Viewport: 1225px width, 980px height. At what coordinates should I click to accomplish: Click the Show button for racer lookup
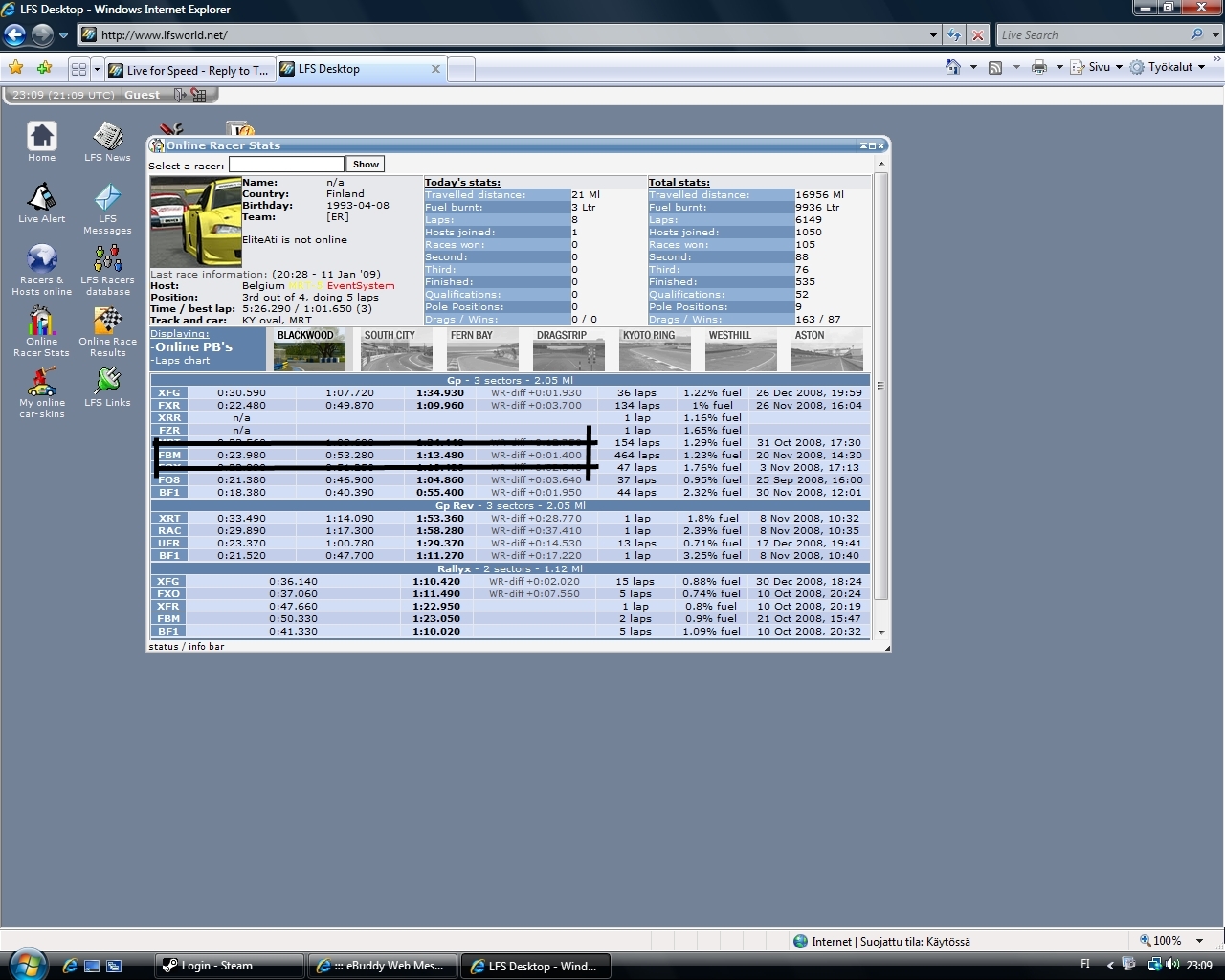click(x=366, y=165)
